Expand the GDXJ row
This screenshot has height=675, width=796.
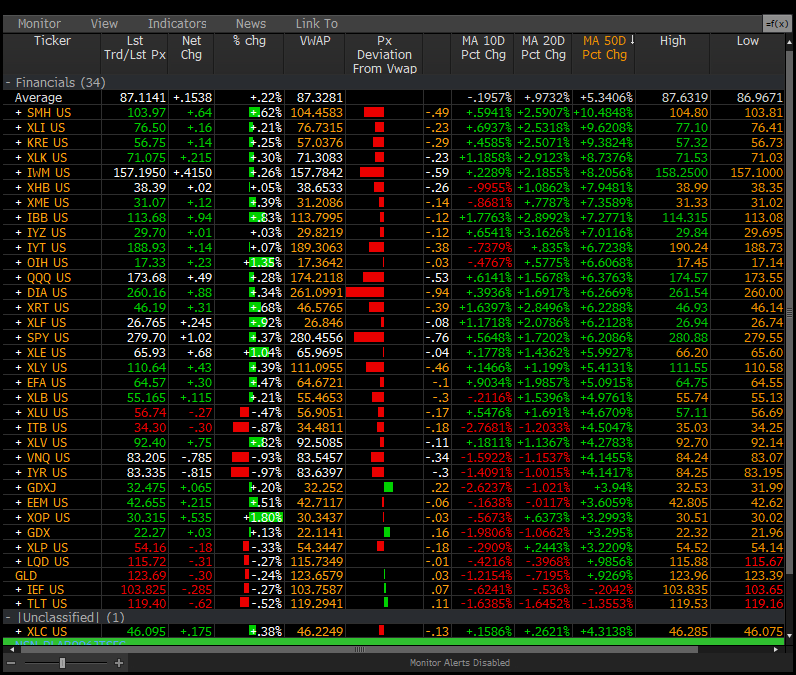(x=18, y=488)
